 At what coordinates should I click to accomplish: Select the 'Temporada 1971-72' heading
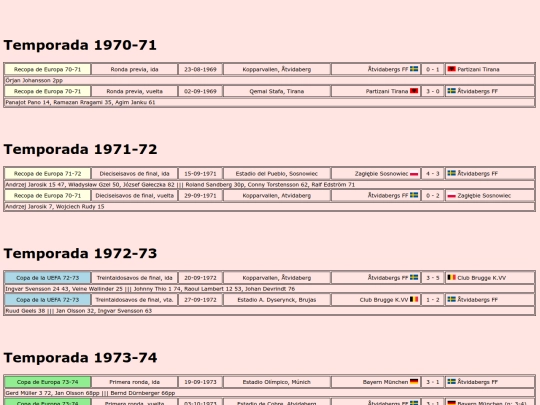pyautogui.click(x=80, y=149)
